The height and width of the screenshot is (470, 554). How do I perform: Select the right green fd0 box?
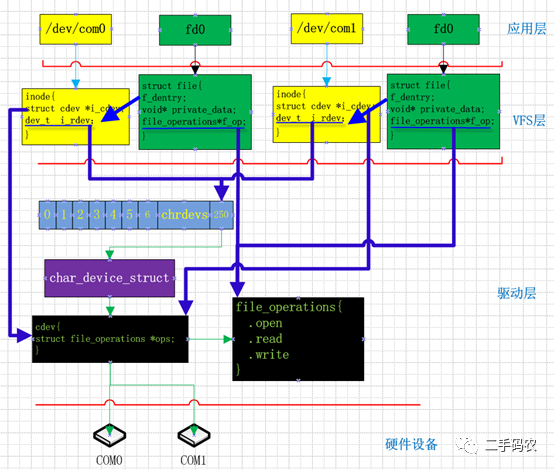click(443, 29)
